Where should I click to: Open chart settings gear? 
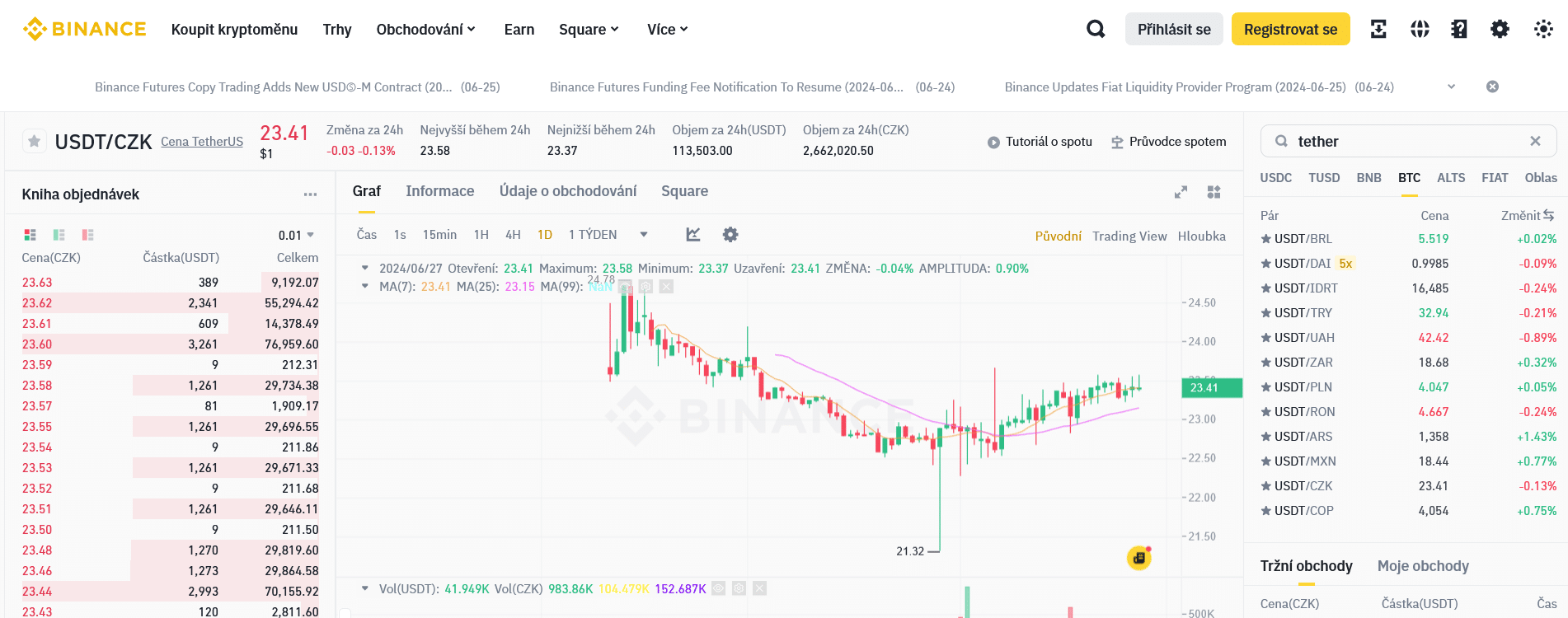(730, 235)
